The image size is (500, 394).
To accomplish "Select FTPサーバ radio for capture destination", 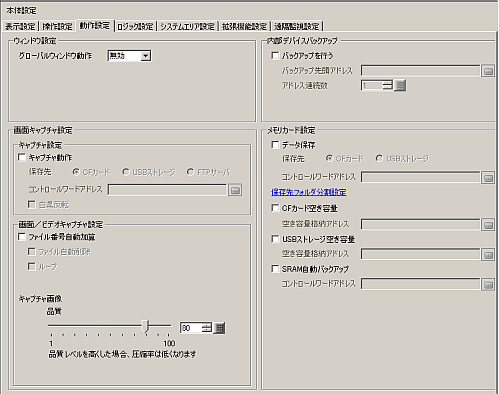I will pyautogui.click(x=190, y=172).
